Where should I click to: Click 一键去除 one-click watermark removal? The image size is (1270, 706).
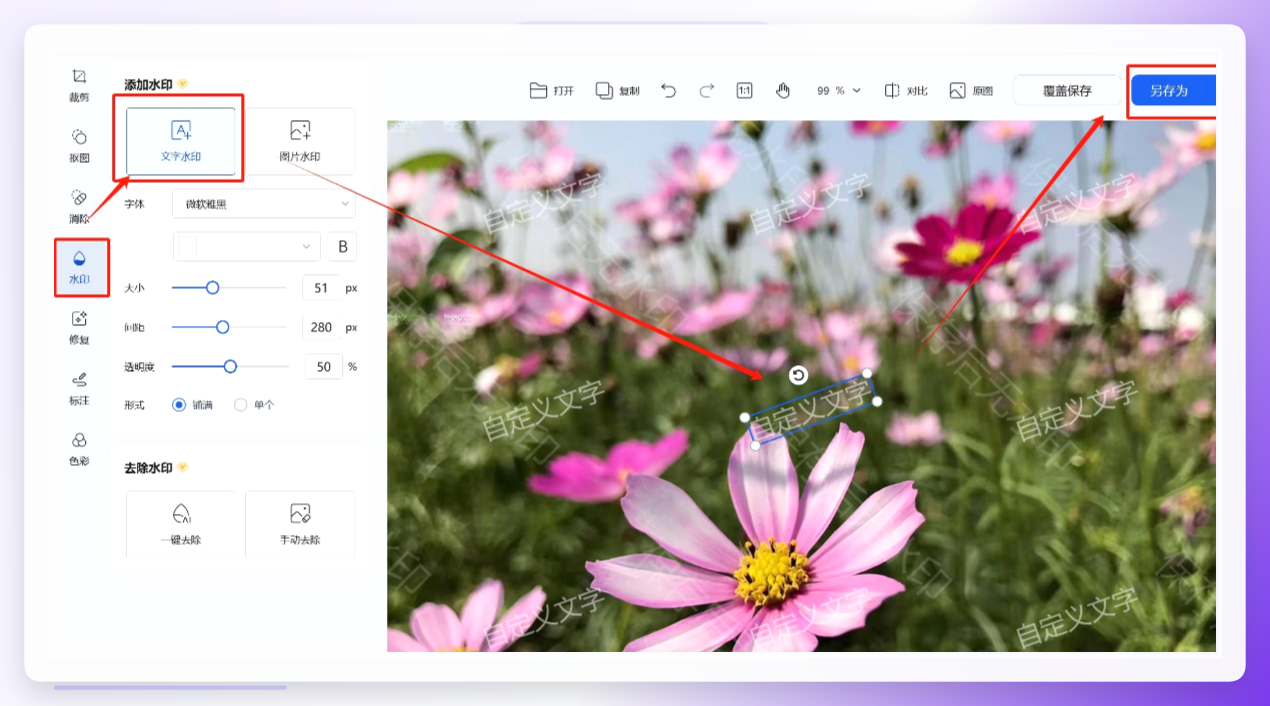181,525
